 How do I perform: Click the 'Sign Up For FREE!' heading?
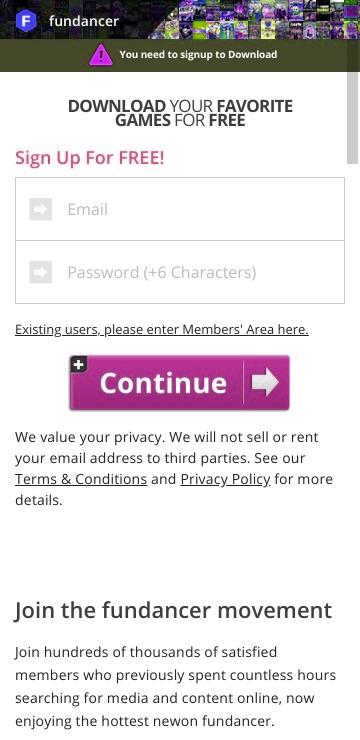tap(90, 158)
